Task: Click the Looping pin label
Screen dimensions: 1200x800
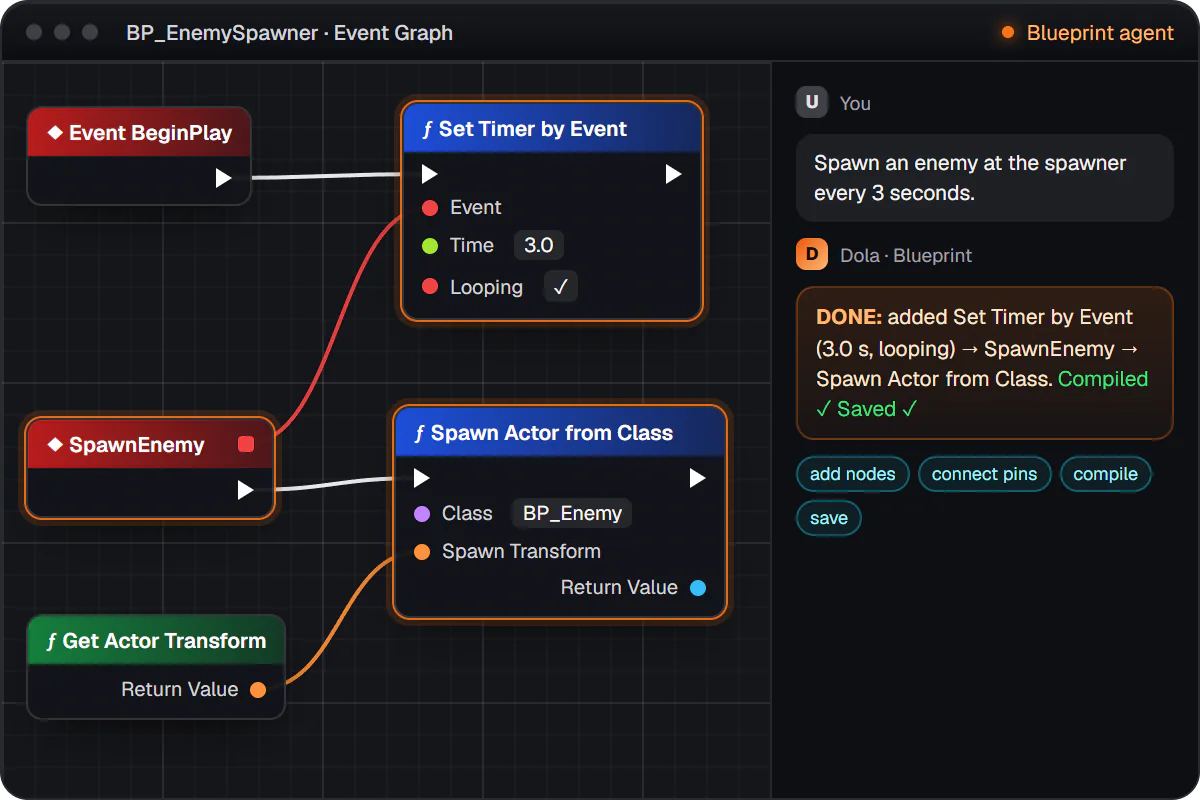Action: [x=486, y=287]
